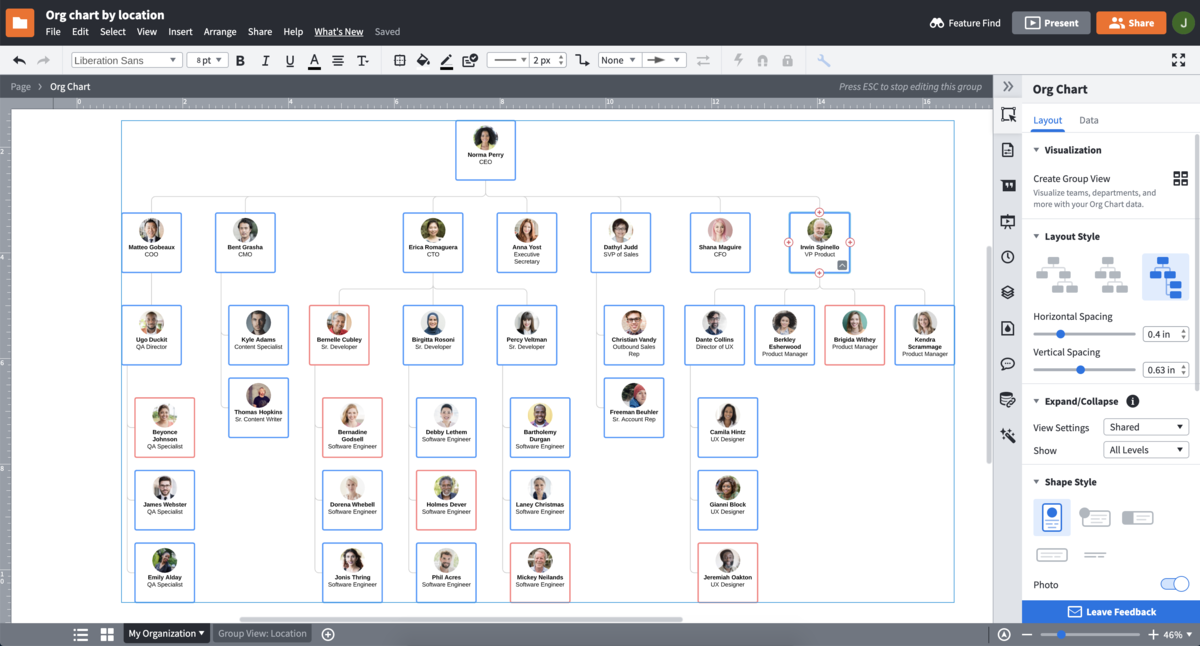Open the version history panel

pyautogui.click(x=1008, y=256)
